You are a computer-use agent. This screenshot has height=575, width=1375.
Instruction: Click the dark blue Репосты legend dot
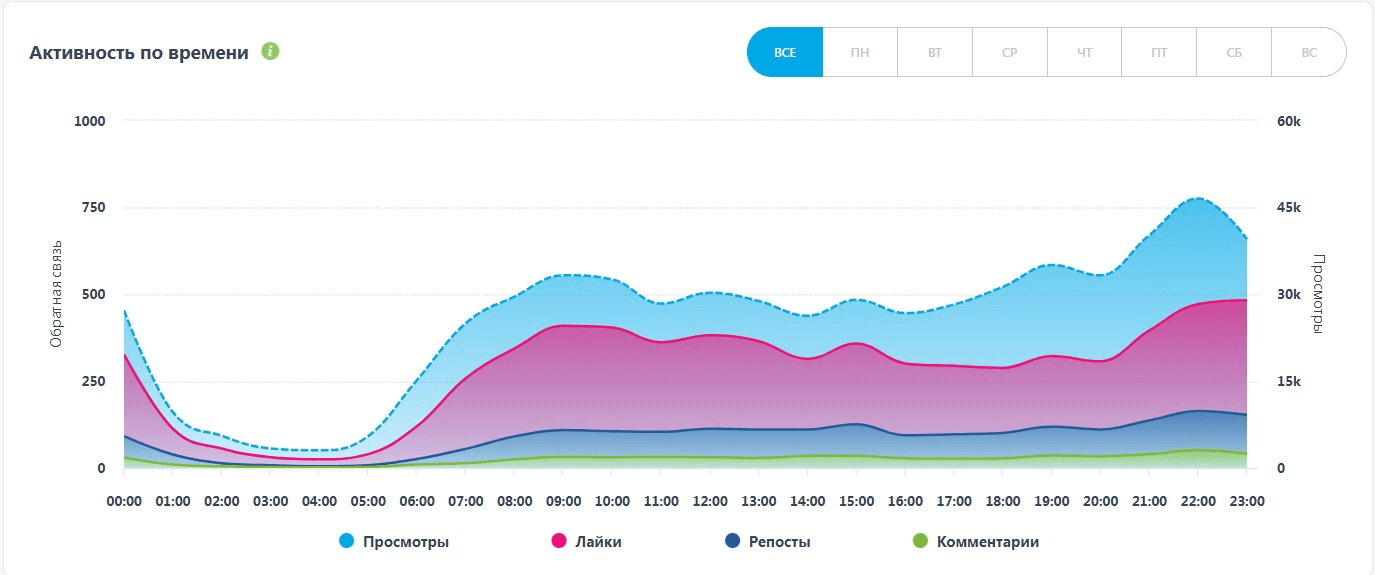coord(731,542)
